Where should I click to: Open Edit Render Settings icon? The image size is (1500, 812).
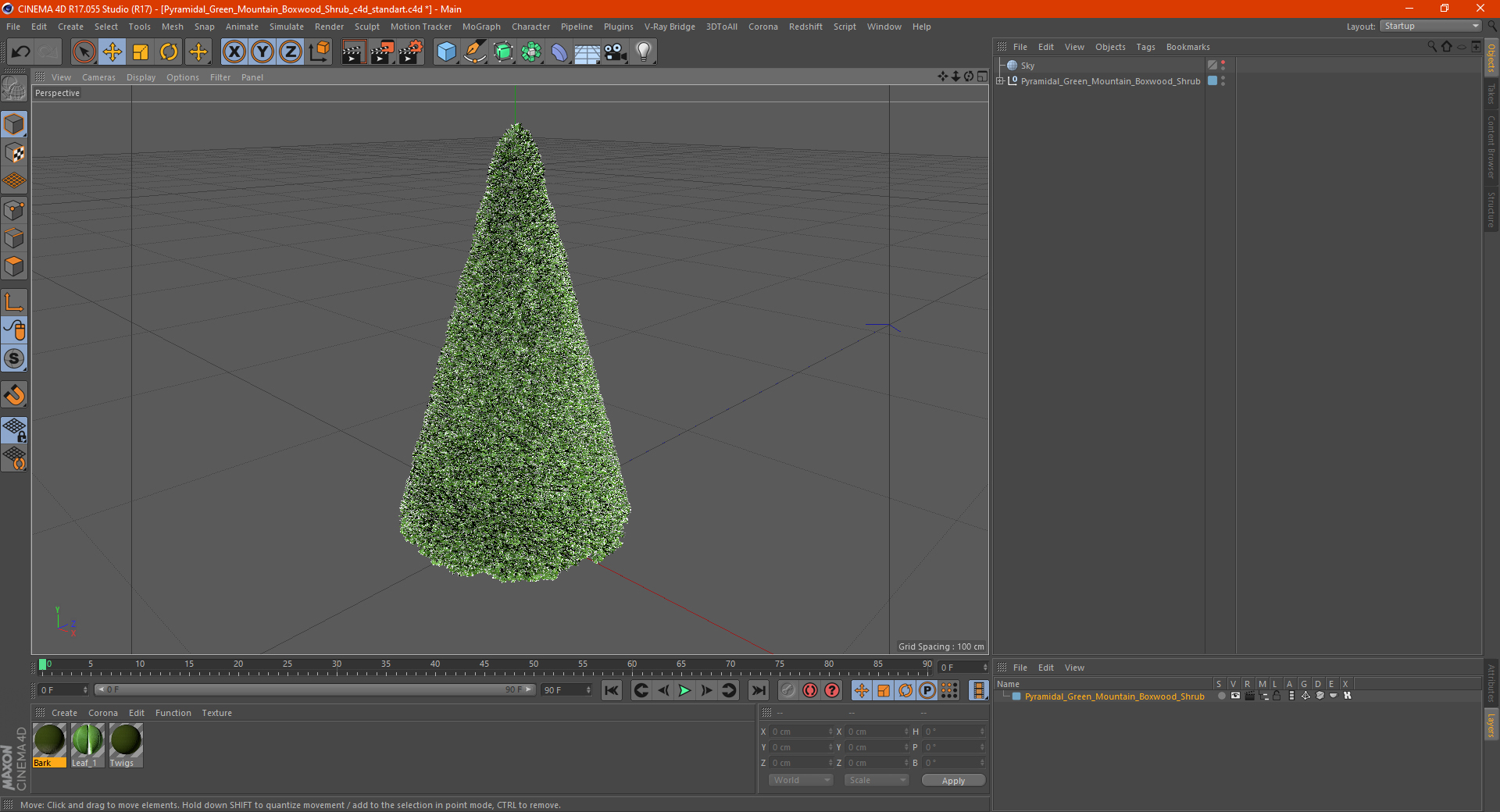click(411, 52)
